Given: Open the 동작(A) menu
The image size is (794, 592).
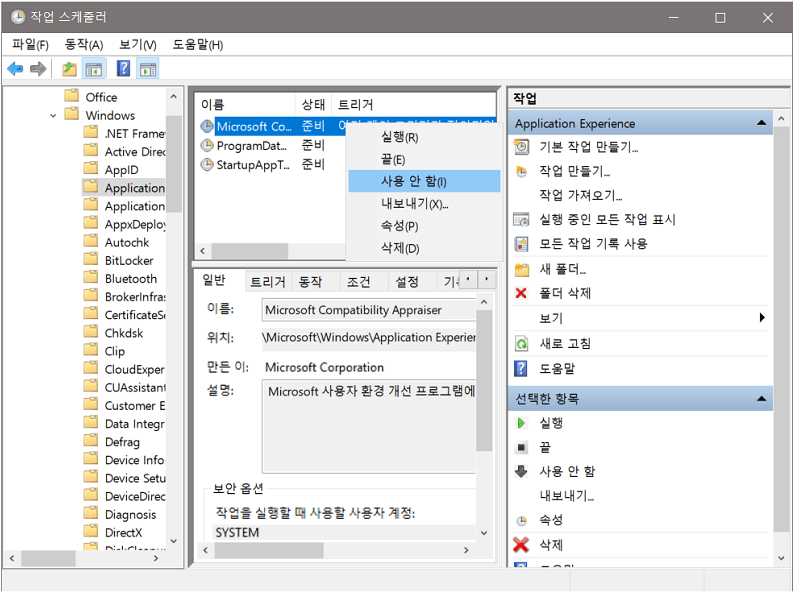Looking at the screenshot, I should (84, 45).
